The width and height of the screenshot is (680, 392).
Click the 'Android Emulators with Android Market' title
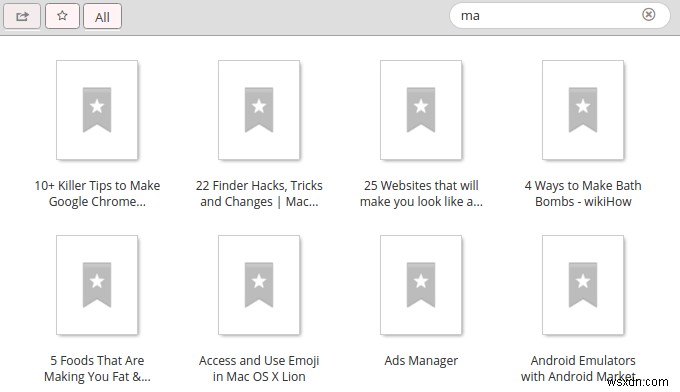tap(583, 368)
